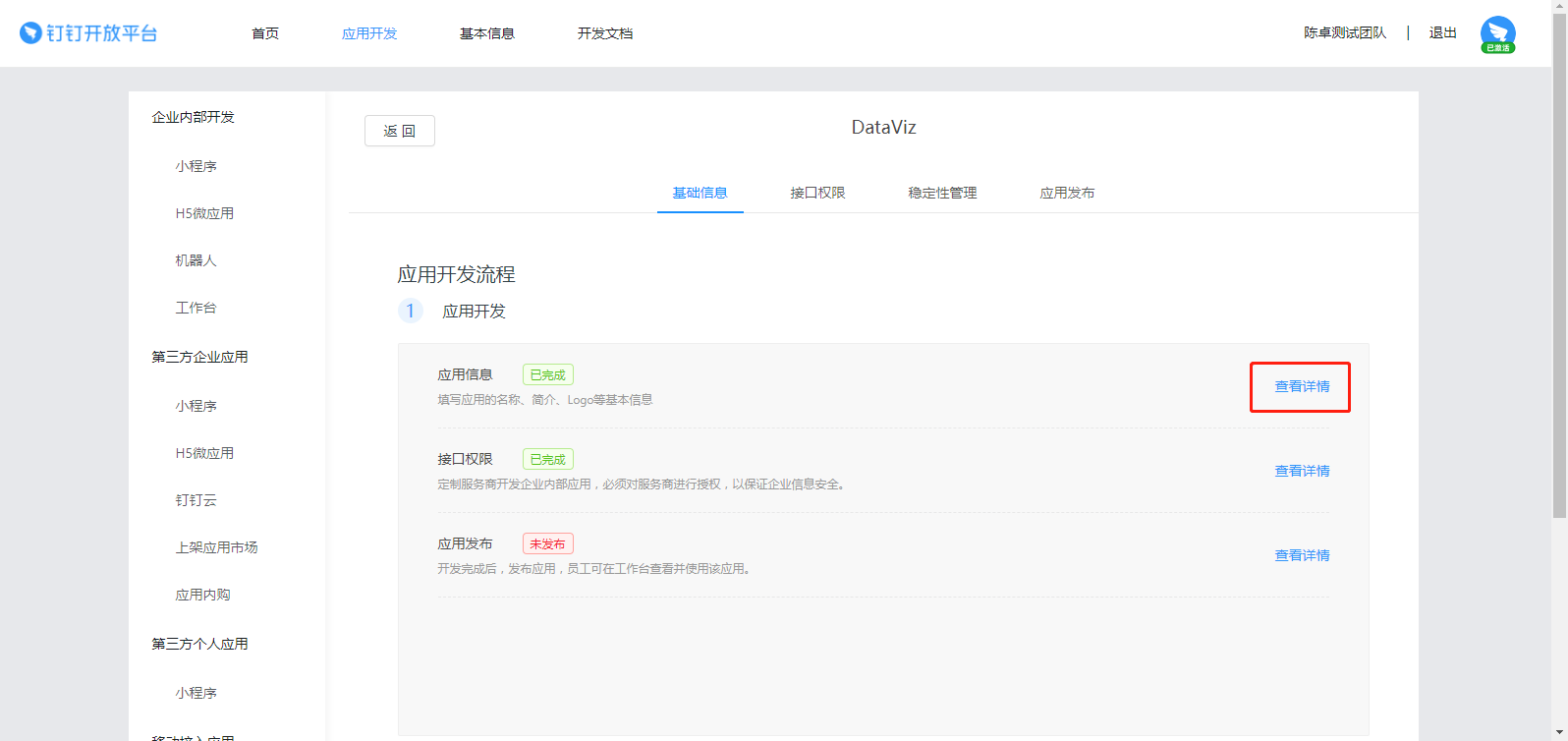The height and width of the screenshot is (741, 1568).
Task: Click description text starting 定制服务商开发企业内部应用
Action: (644, 484)
